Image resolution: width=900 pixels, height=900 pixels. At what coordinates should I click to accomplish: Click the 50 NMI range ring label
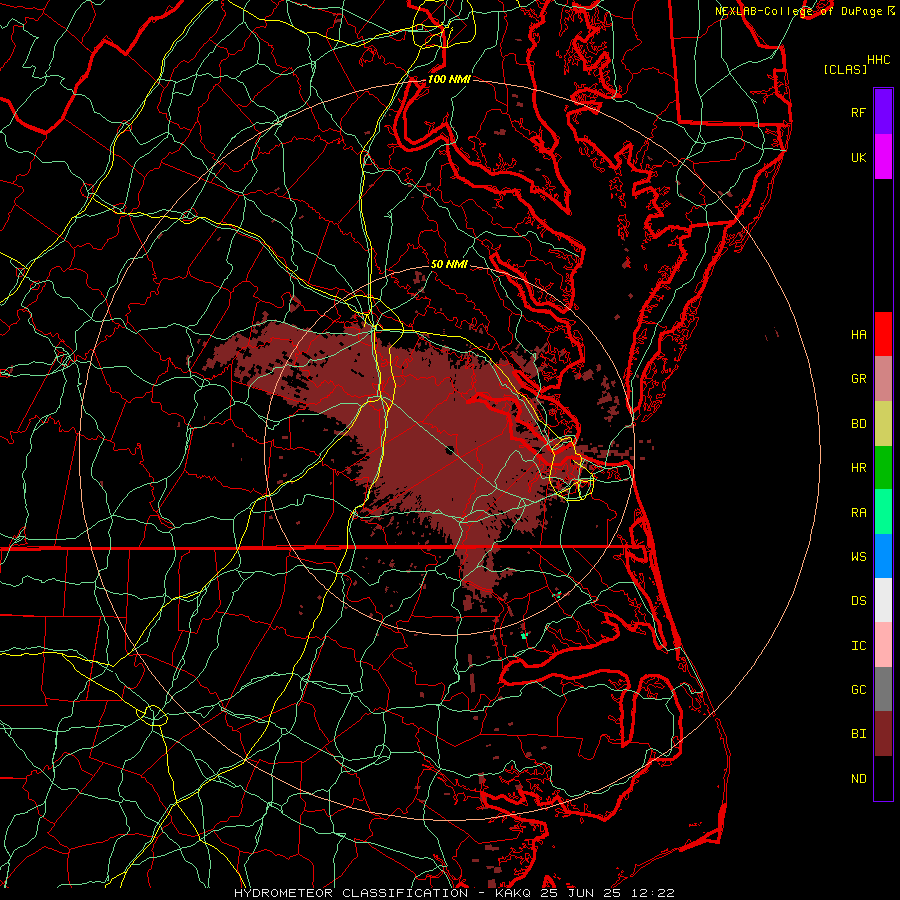point(449,264)
